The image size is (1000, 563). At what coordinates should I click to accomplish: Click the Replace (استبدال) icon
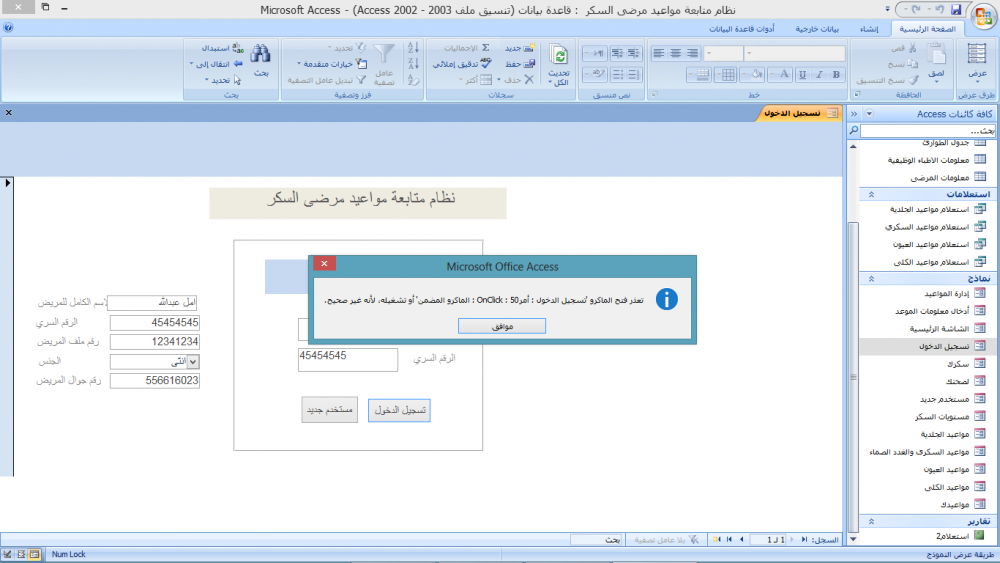coord(238,48)
